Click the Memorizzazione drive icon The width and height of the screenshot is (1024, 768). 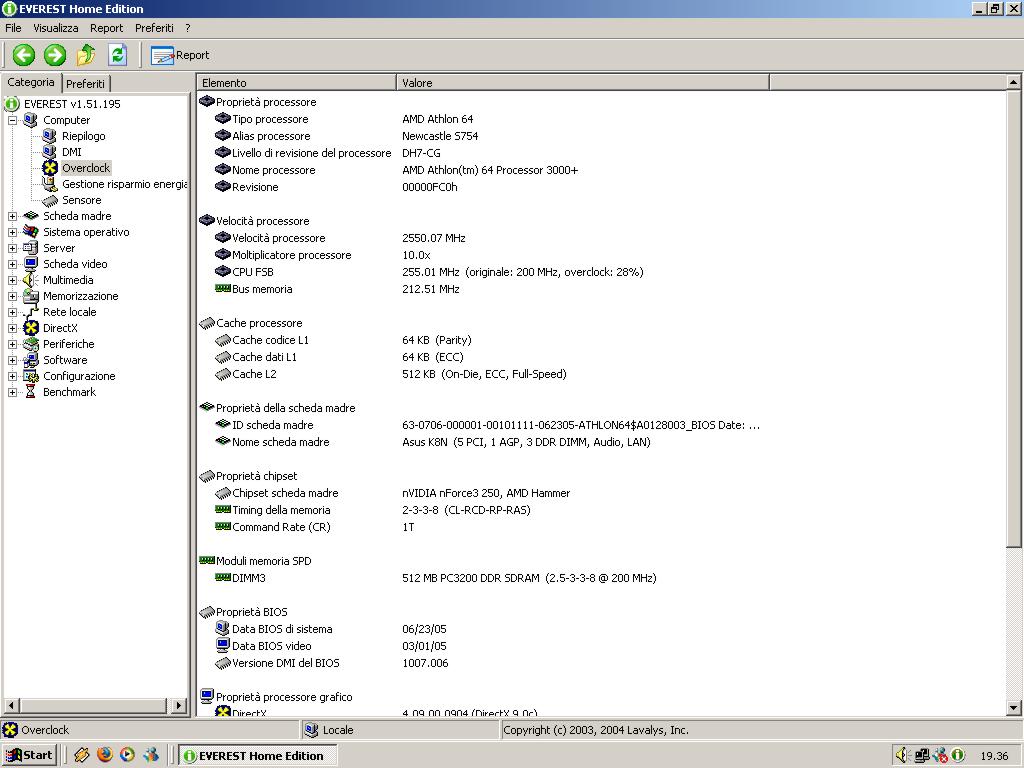click(31, 296)
